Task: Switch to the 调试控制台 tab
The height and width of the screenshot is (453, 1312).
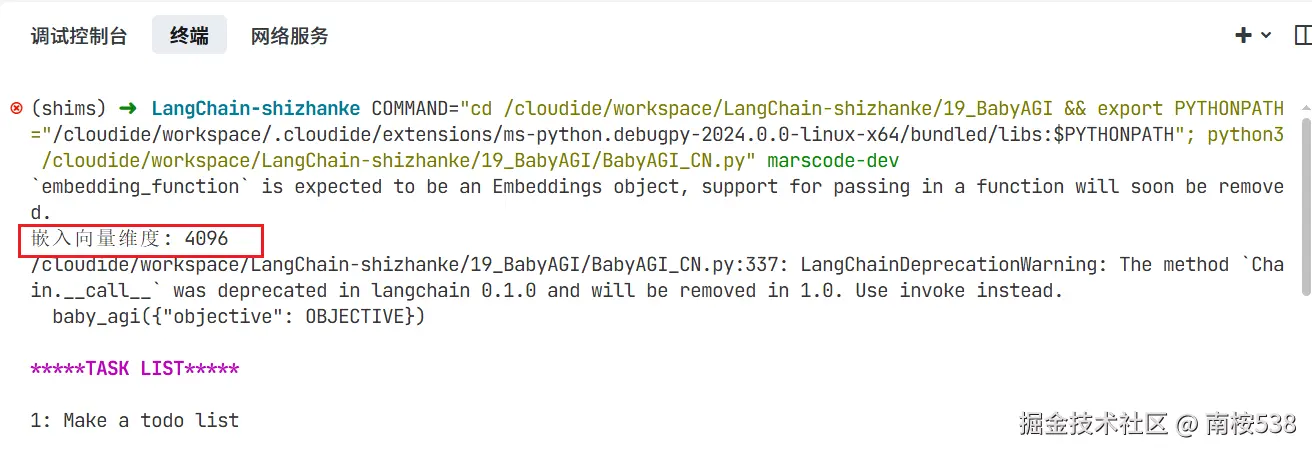Action: (79, 36)
